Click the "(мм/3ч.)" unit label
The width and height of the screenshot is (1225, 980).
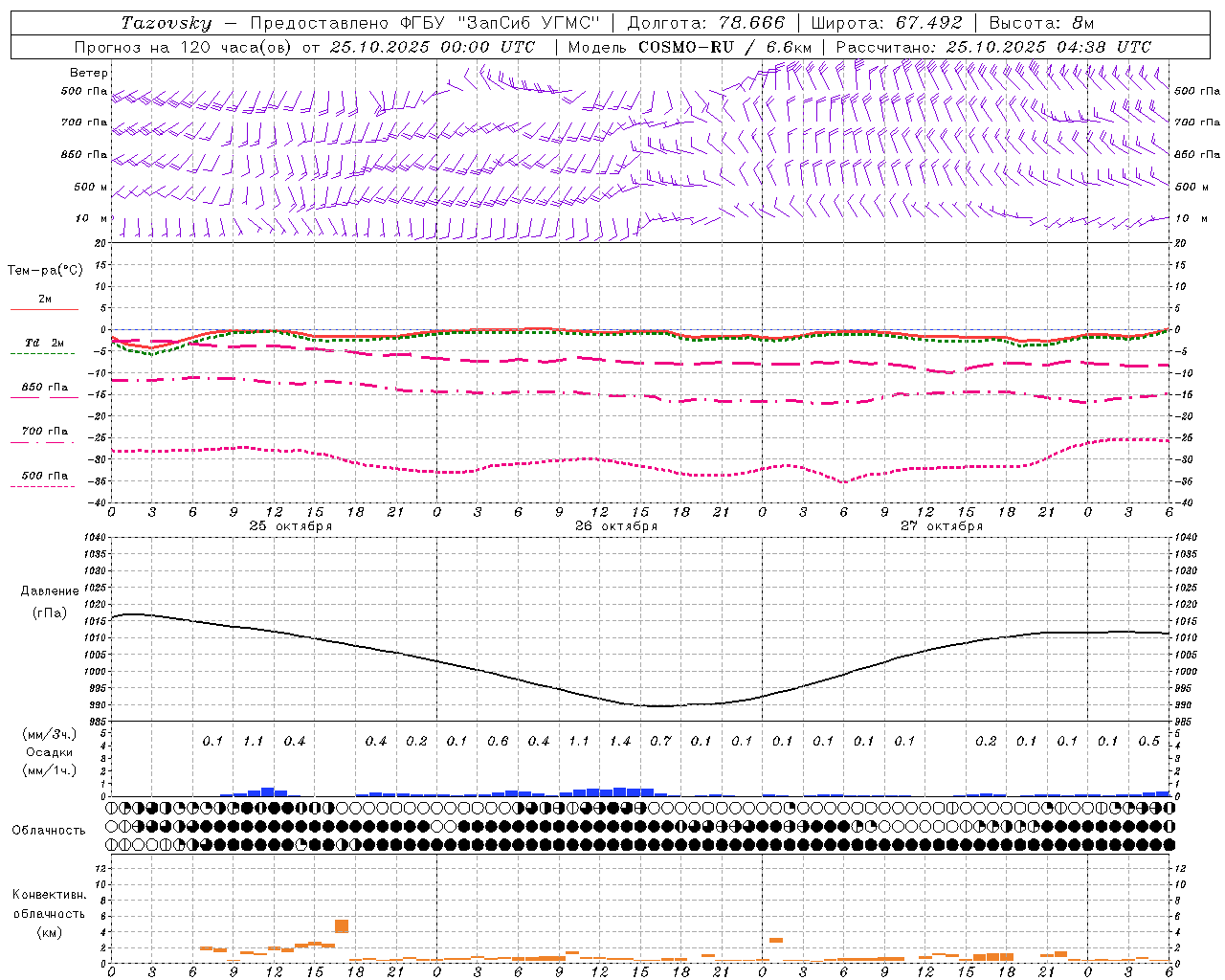(50, 734)
